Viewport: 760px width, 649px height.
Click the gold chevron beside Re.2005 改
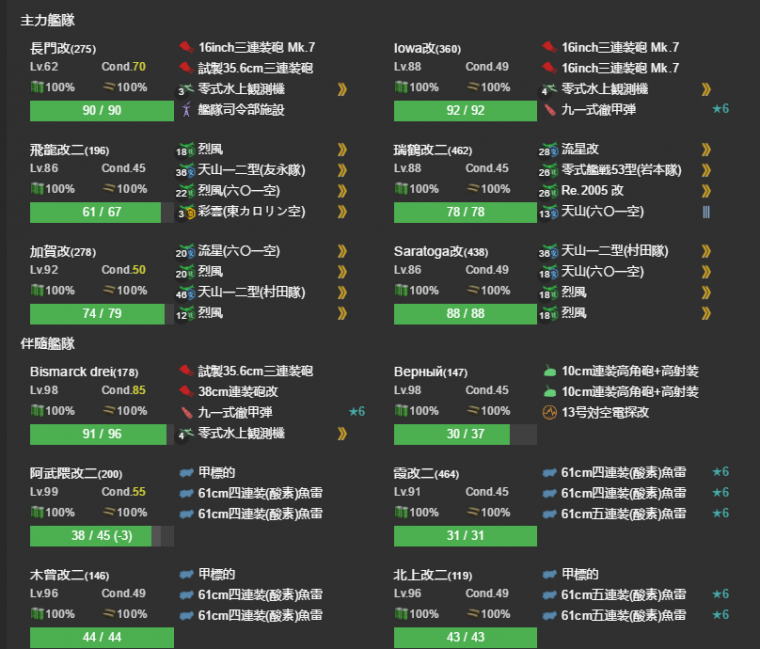706,191
